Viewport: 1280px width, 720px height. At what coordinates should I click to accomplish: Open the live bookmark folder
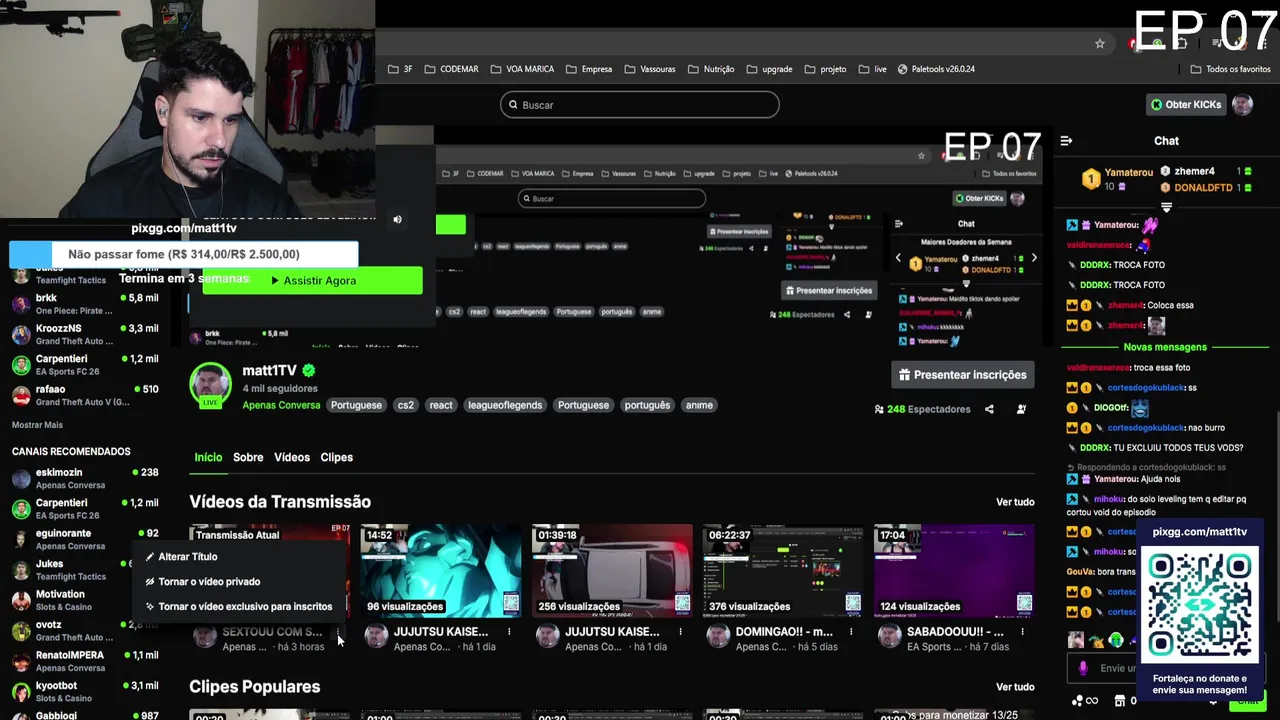pyautogui.click(x=873, y=69)
